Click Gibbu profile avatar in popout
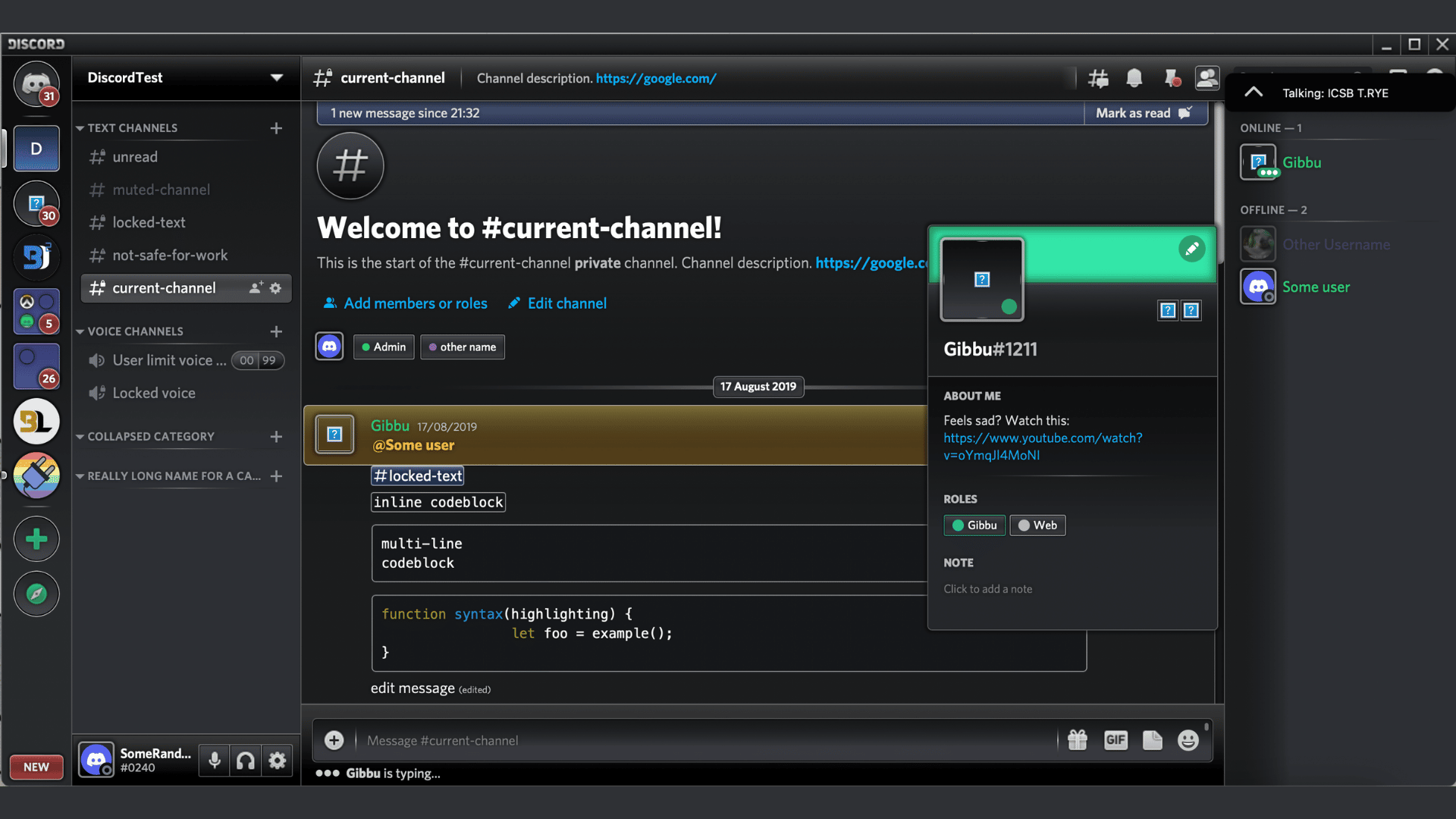 click(982, 279)
